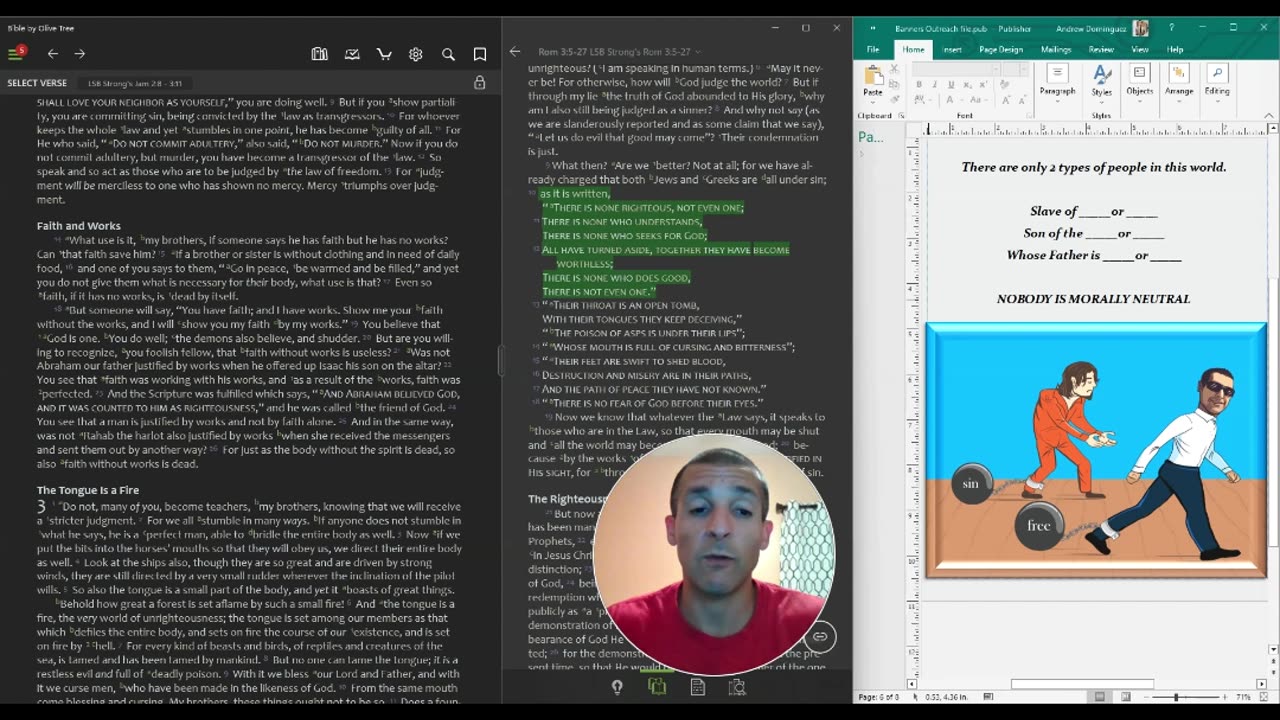Open the Help tab in Publisher
The height and width of the screenshot is (720, 1280).
[1175, 49]
